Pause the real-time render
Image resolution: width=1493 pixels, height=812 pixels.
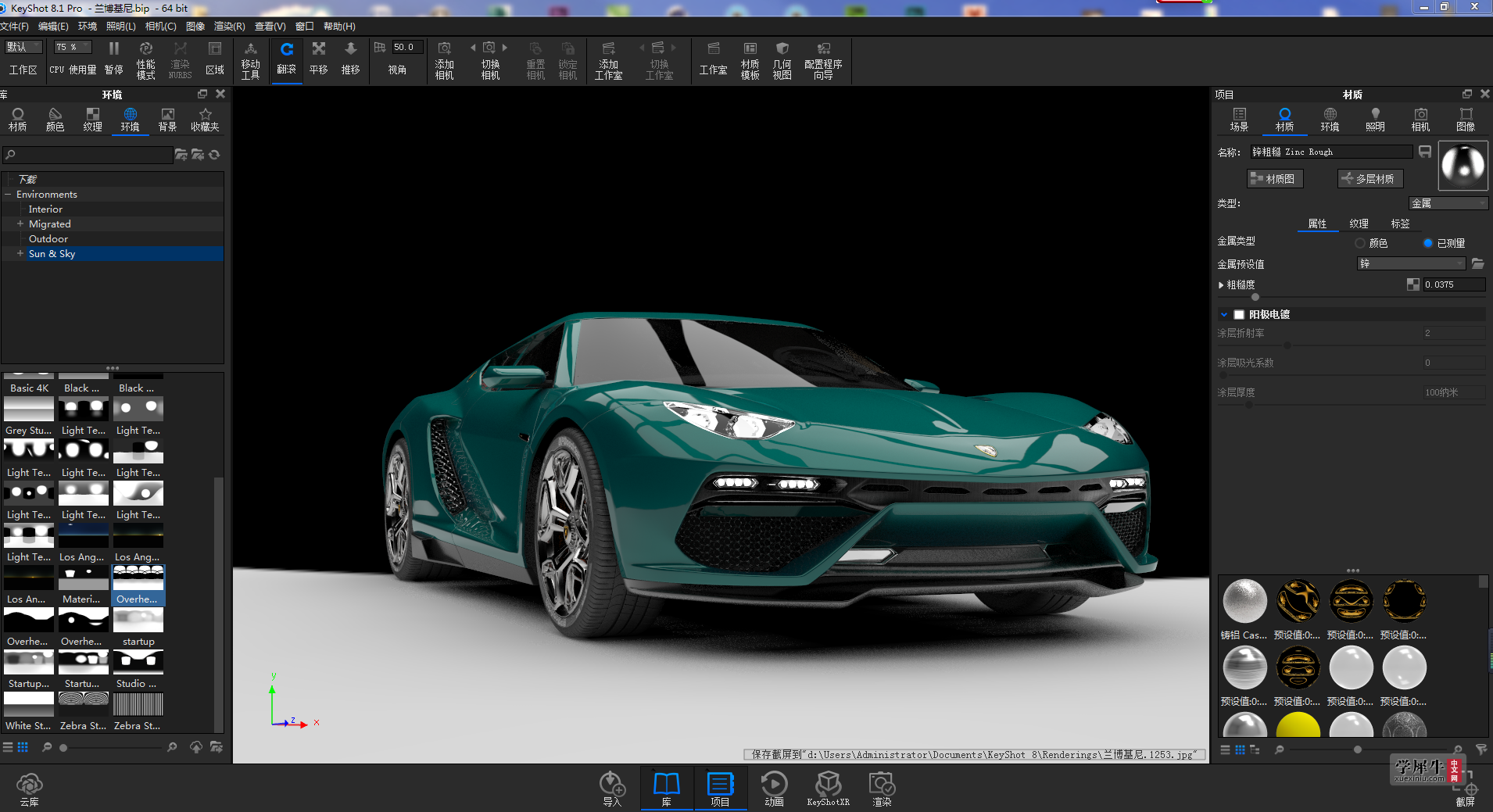[x=114, y=59]
